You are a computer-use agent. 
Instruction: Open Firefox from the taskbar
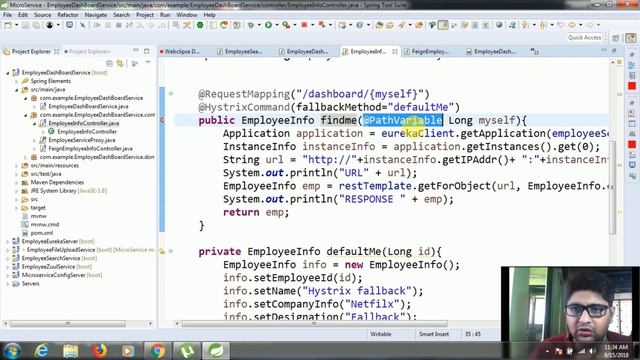coord(99,351)
